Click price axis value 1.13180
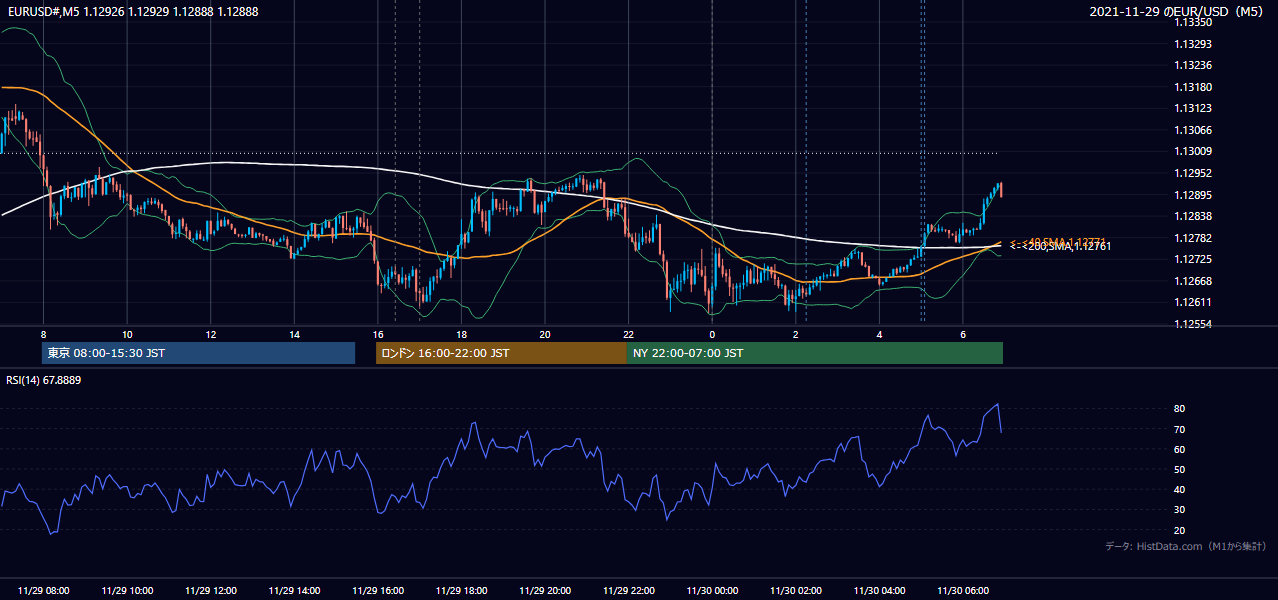The height and width of the screenshot is (600, 1278). tap(1193, 87)
